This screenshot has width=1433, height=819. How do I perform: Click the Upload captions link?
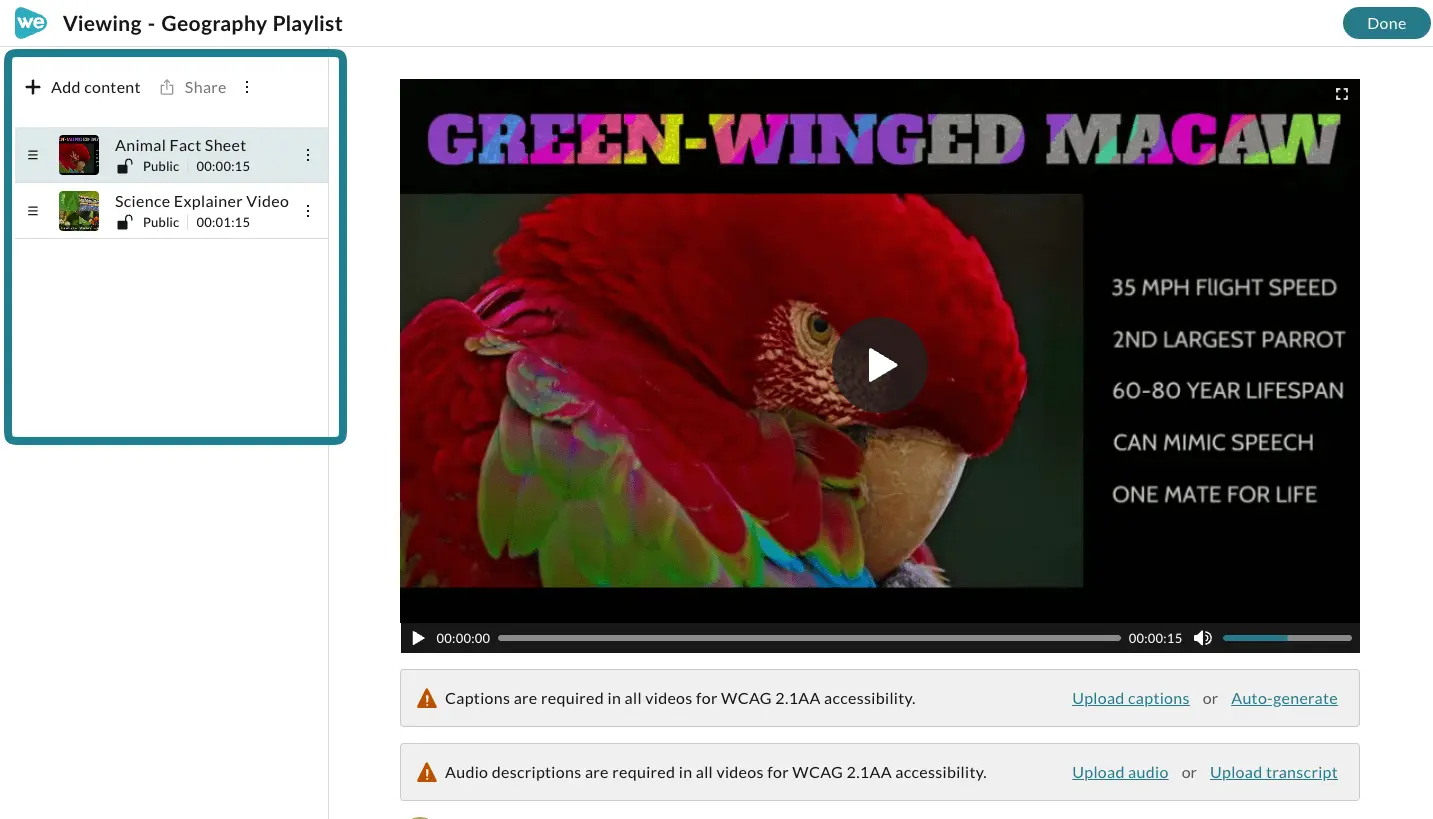point(1130,698)
